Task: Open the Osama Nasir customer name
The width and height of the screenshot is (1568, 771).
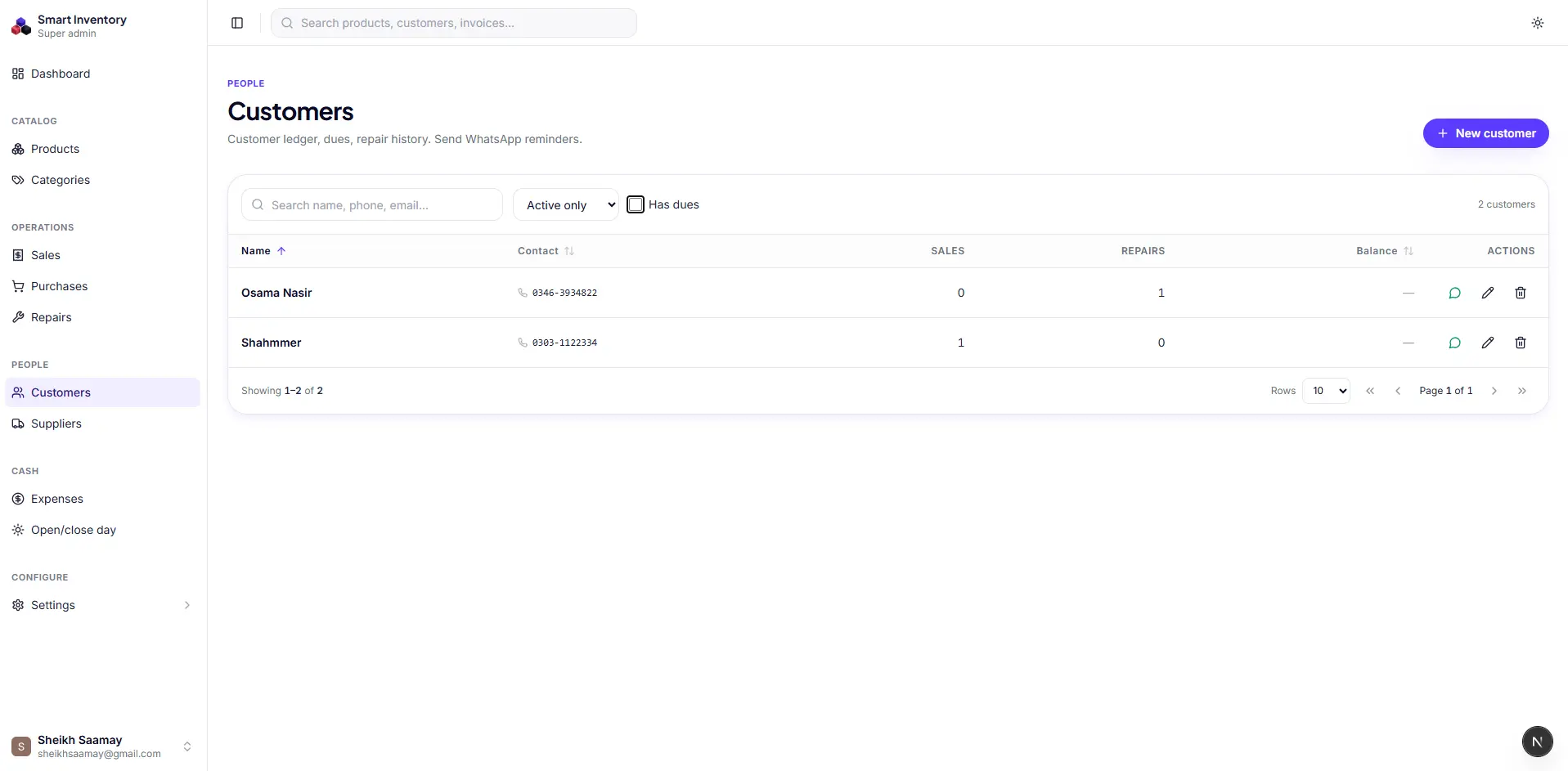Action: point(276,293)
